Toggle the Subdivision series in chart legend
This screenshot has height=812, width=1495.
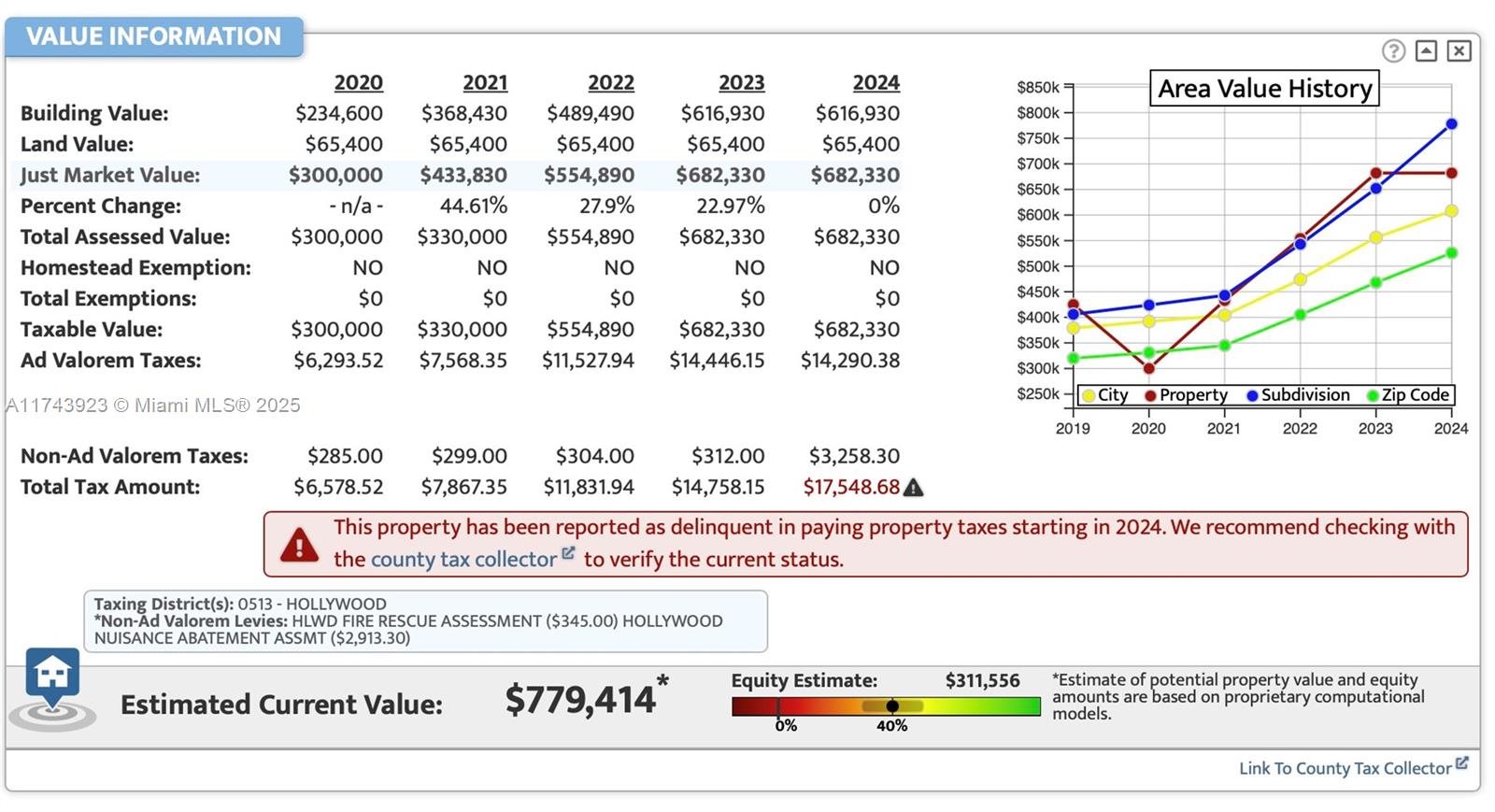click(1298, 395)
